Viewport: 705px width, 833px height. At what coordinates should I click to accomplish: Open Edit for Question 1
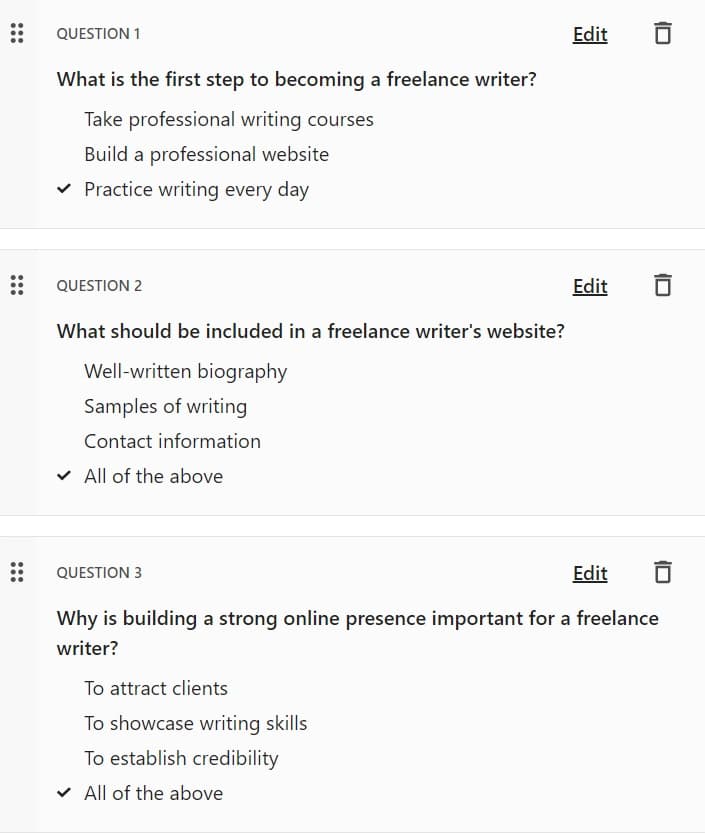[590, 35]
